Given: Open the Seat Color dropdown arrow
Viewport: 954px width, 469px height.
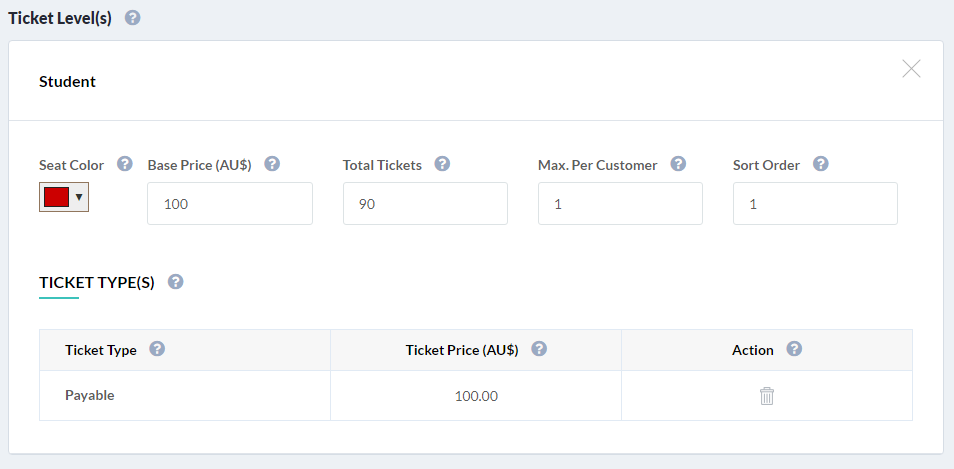Looking at the screenshot, I should tap(79, 197).
